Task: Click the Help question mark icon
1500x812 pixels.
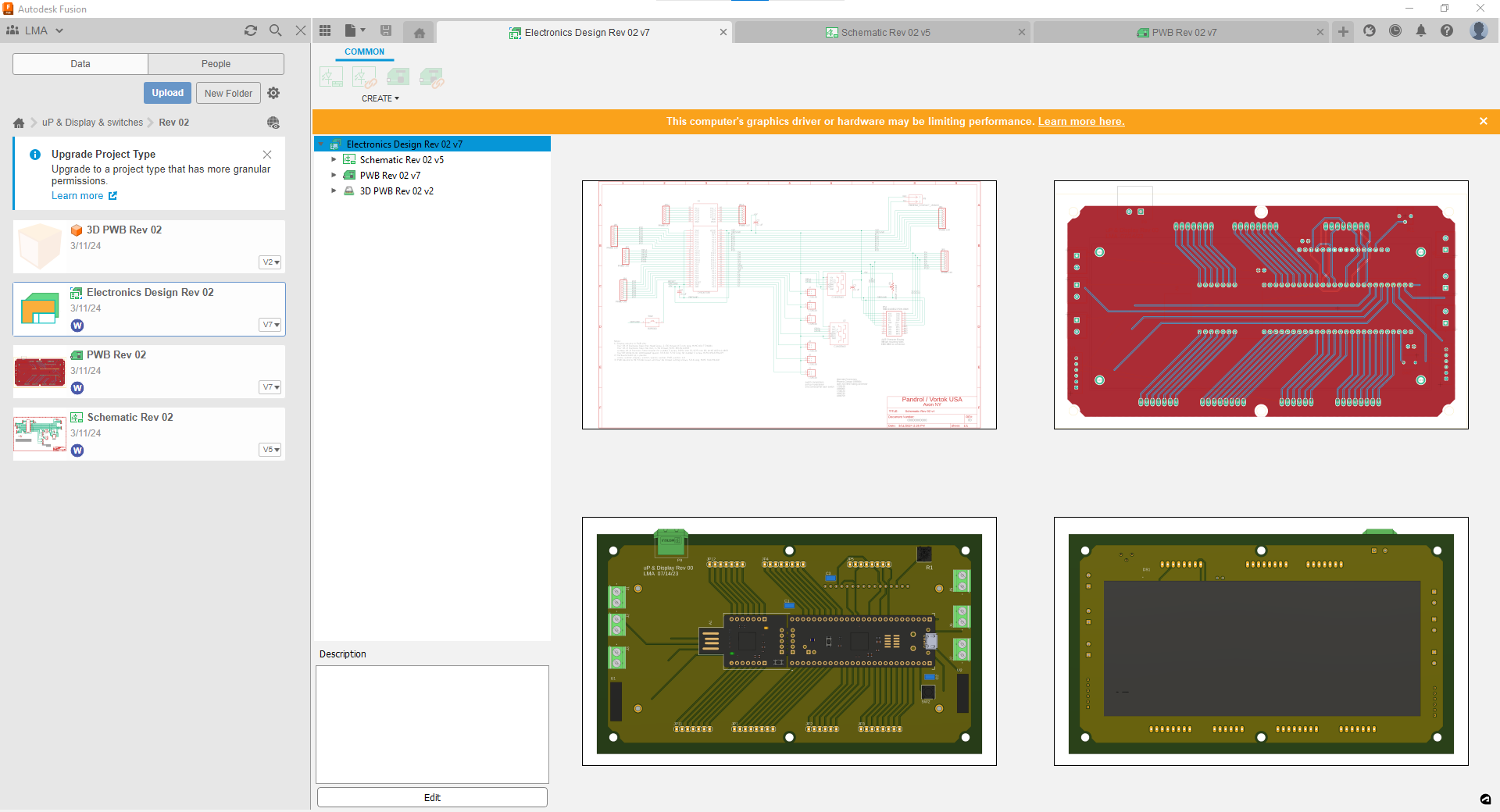Action: (1447, 30)
